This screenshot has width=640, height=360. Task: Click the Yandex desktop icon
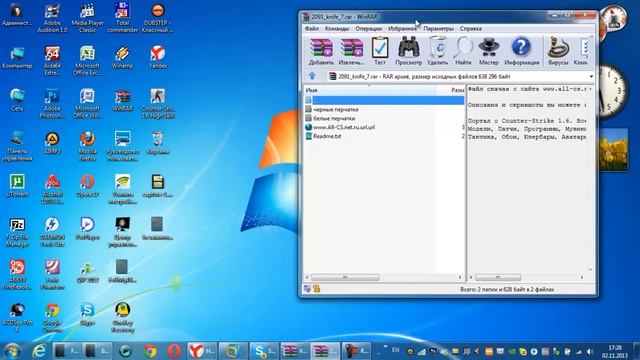pos(158,57)
